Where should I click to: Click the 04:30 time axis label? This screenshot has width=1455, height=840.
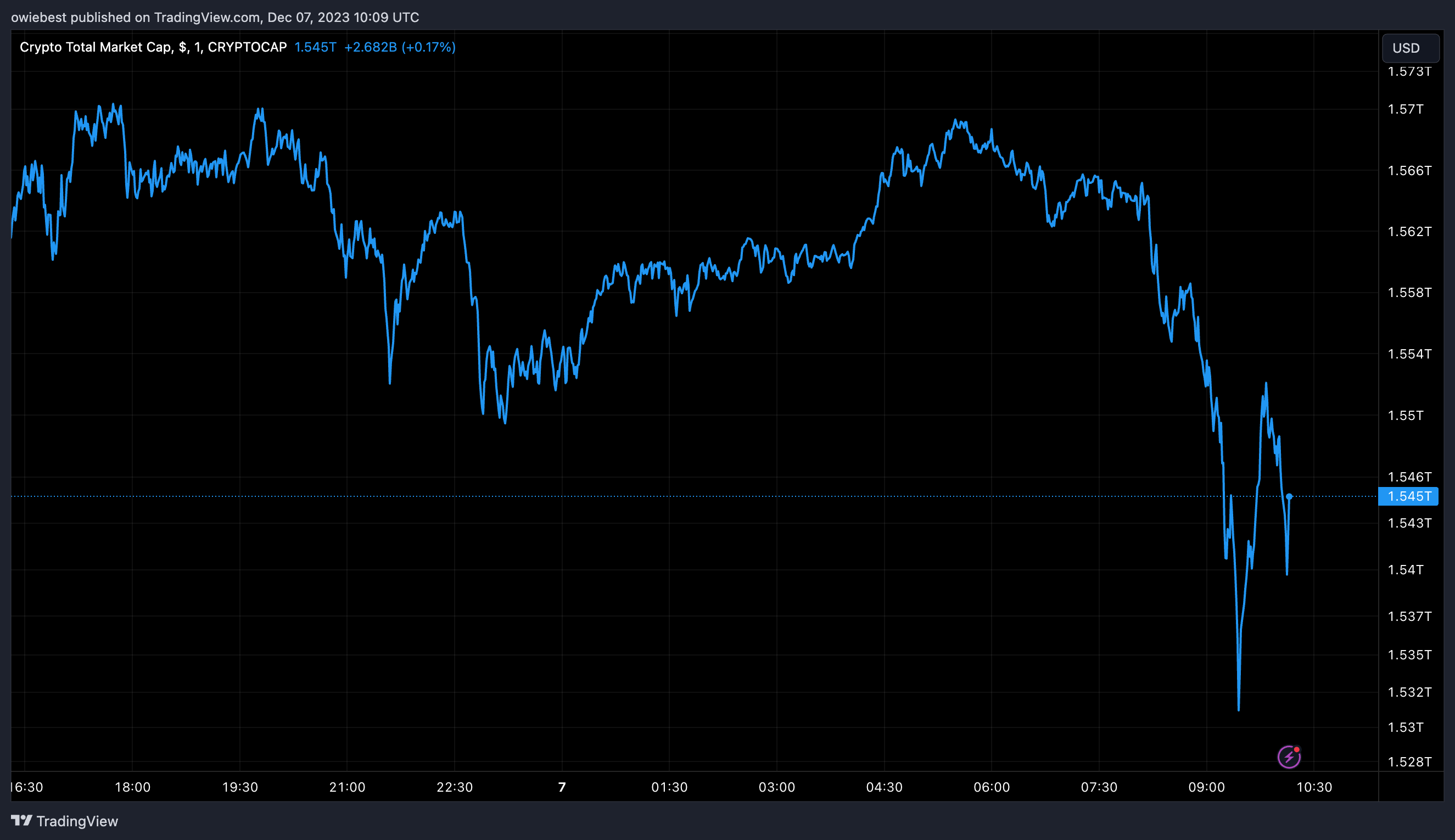pos(884,787)
